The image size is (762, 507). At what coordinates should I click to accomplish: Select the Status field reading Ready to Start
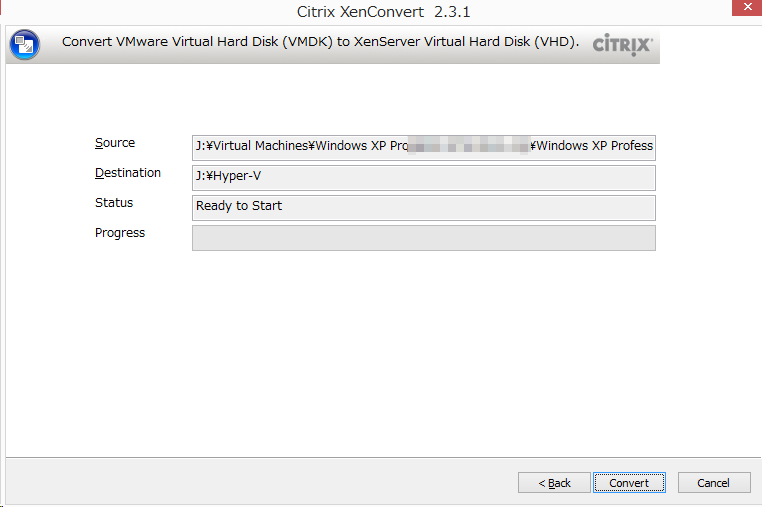coord(424,208)
